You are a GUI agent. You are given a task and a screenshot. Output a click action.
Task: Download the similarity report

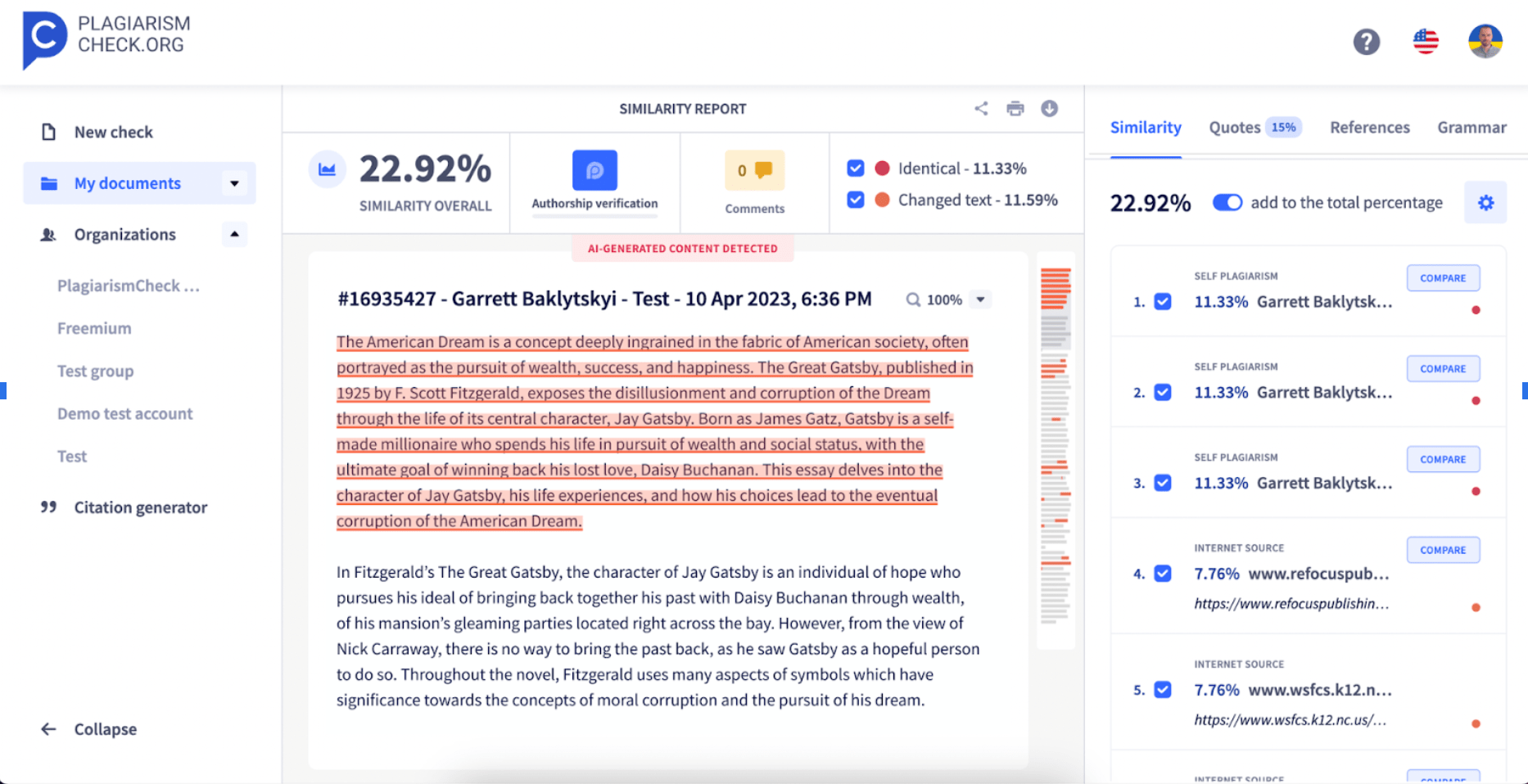coord(1049,107)
